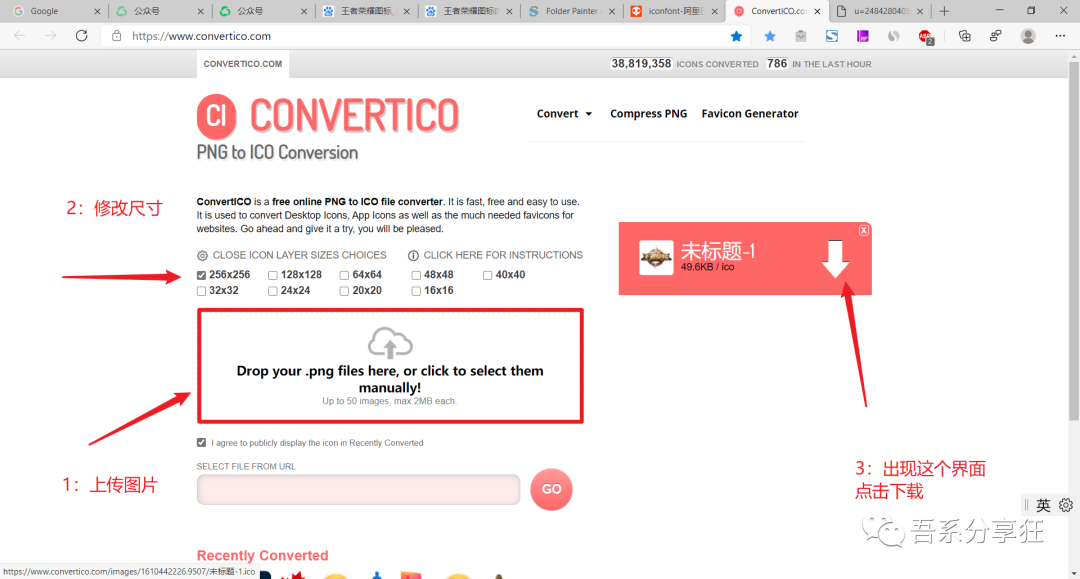Click the cloud upload icon in the drop zone
This screenshot has width=1080, height=579.
coord(390,342)
